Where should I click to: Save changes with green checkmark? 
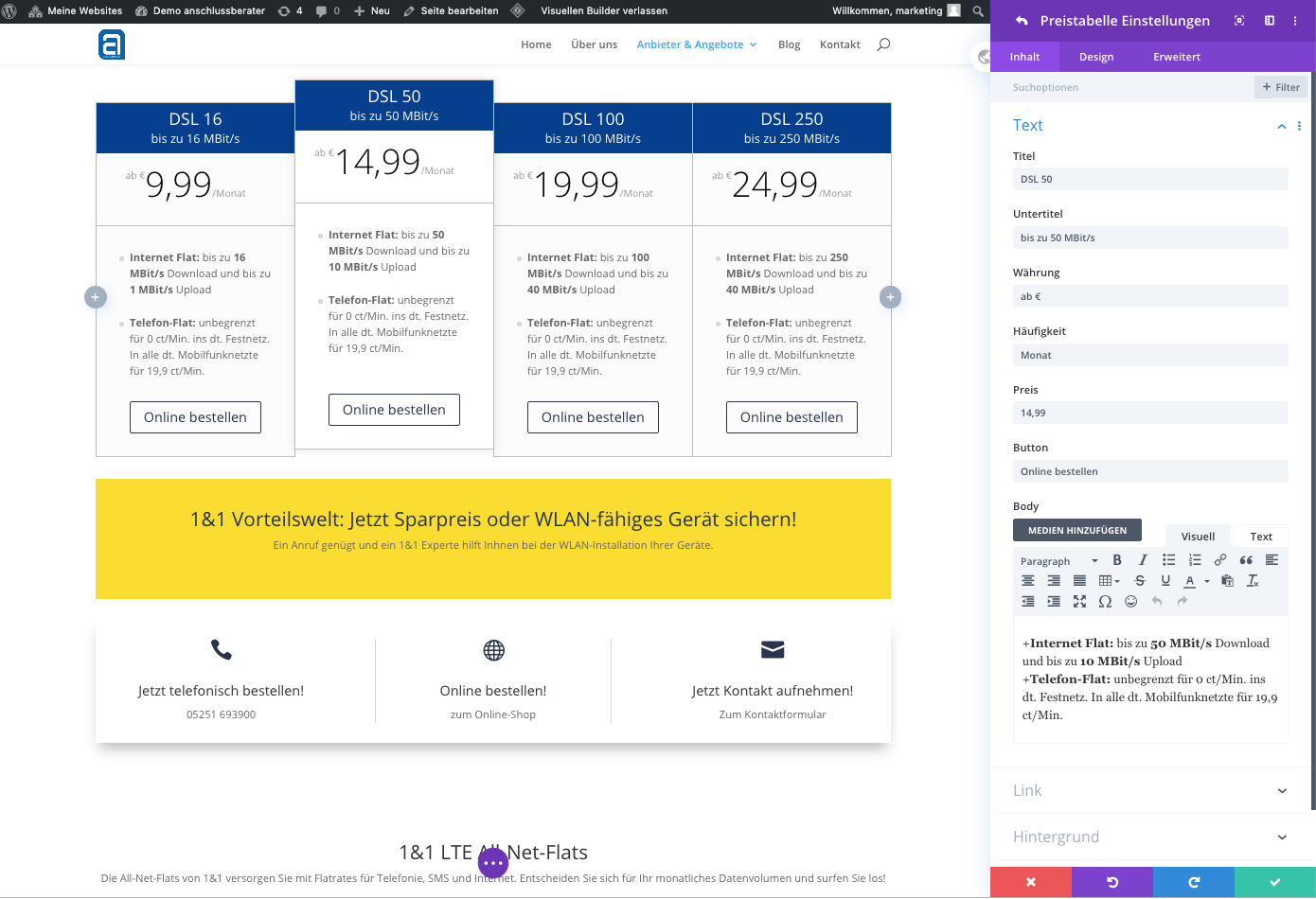[1275, 882]
